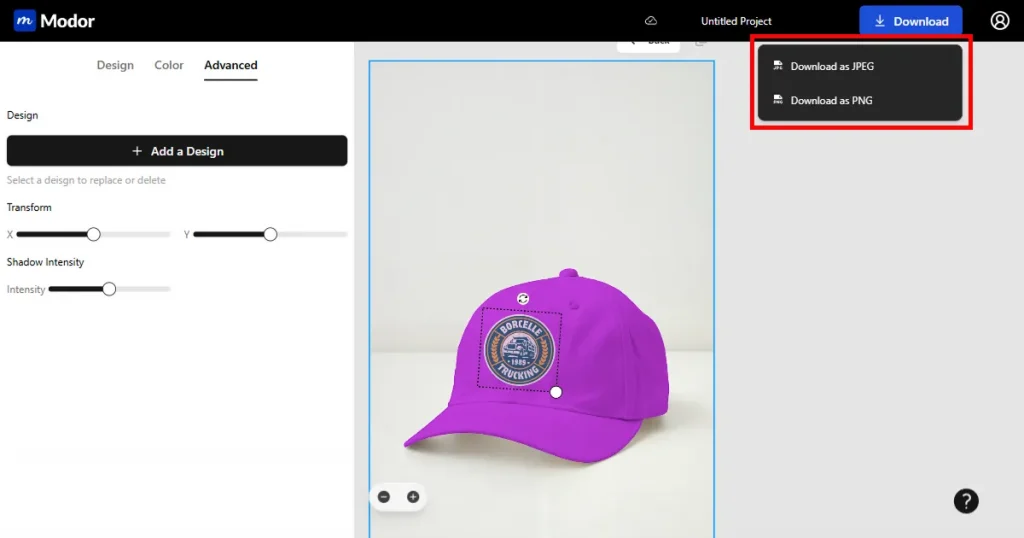Viewport: 1024px width, 538px height.
Task: Click the PNG file icon in the menu
Action: point(778,100)
